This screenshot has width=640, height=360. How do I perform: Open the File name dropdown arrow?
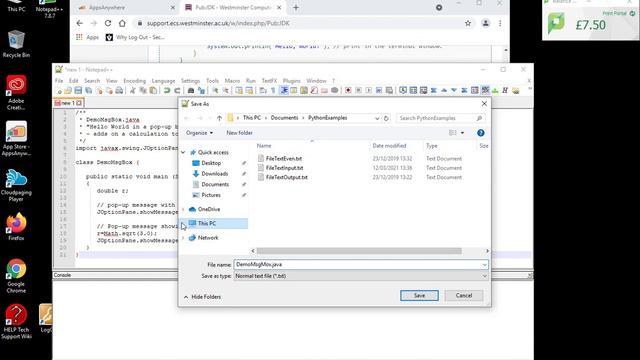click(x=484, y=264)
